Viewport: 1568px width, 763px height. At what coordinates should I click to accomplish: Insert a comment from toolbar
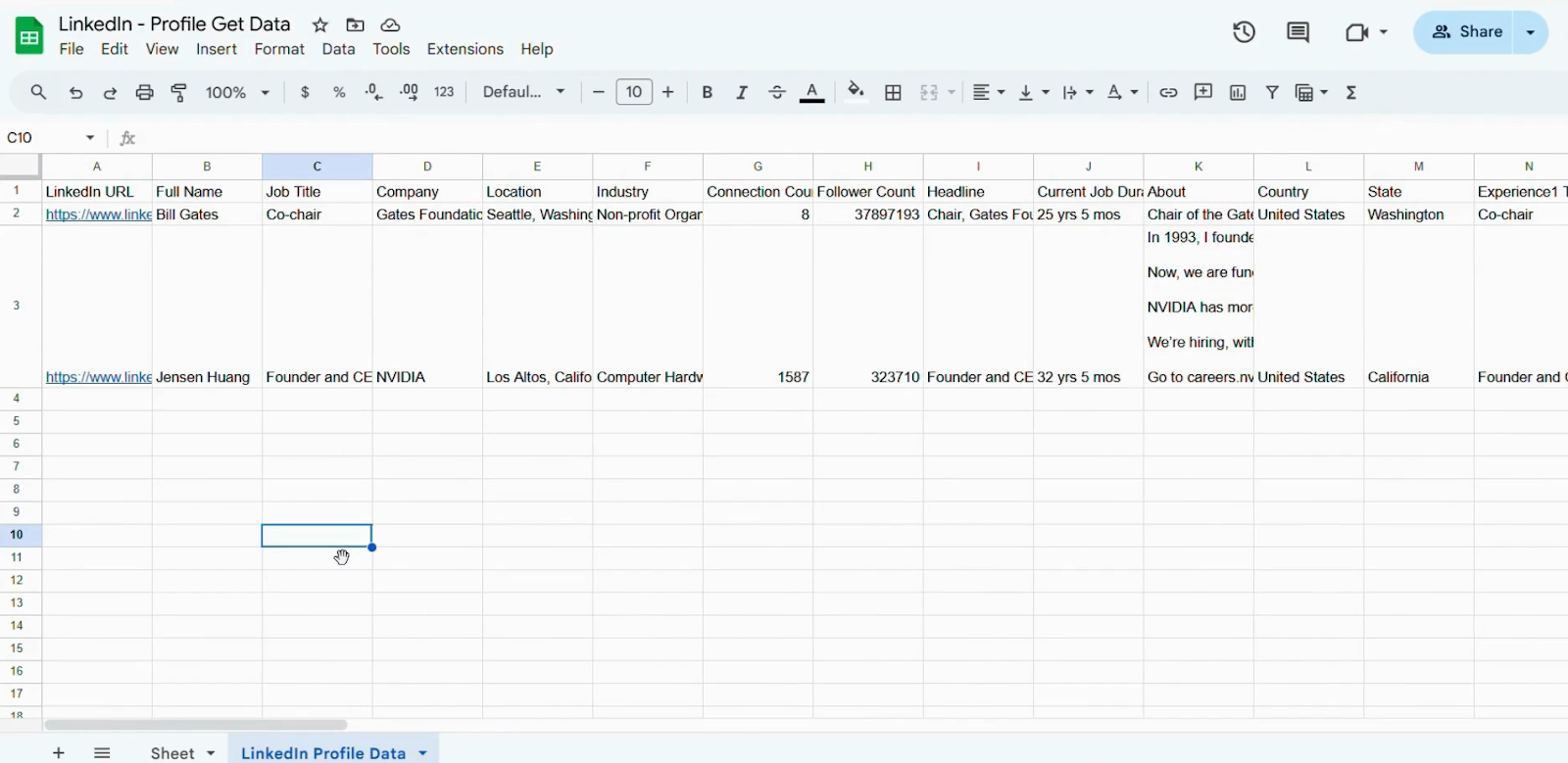(1203, 92)
